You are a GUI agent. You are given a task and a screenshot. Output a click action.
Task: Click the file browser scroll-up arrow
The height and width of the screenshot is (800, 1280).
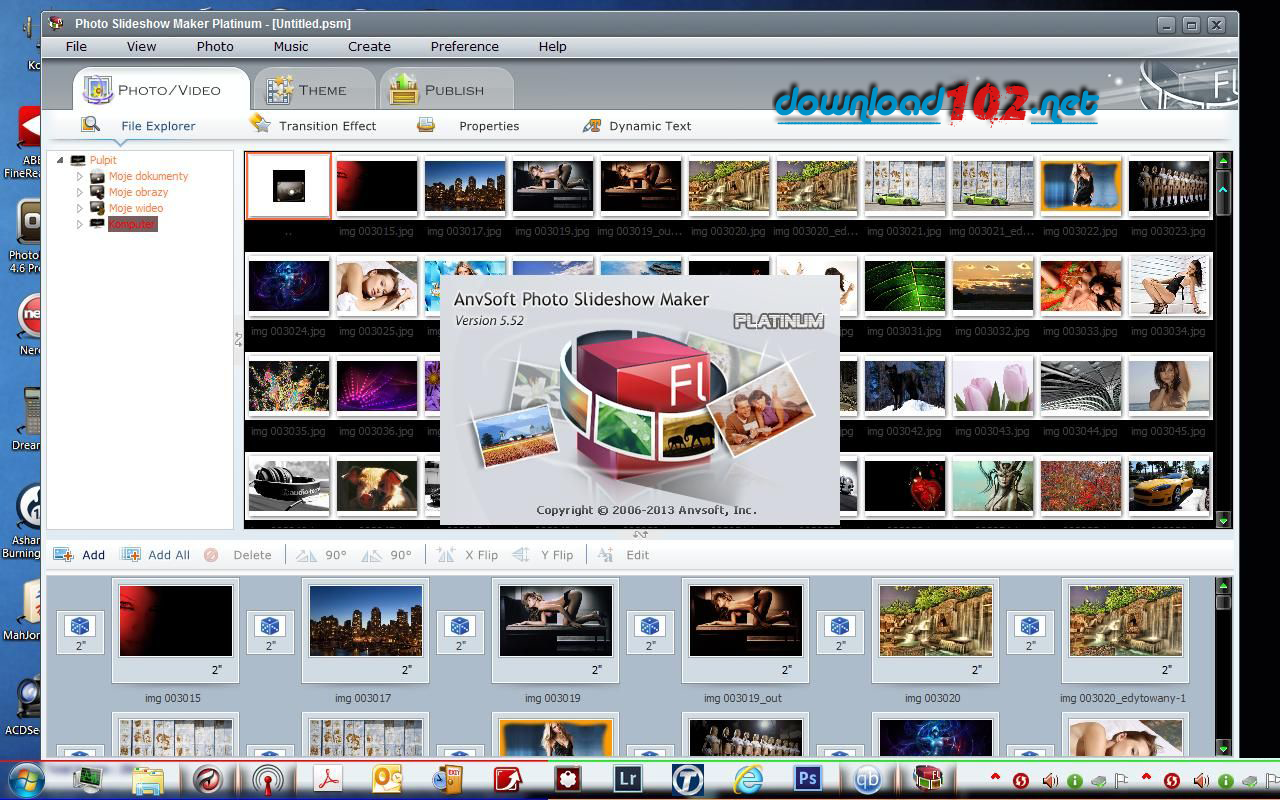pos(1223,160)
